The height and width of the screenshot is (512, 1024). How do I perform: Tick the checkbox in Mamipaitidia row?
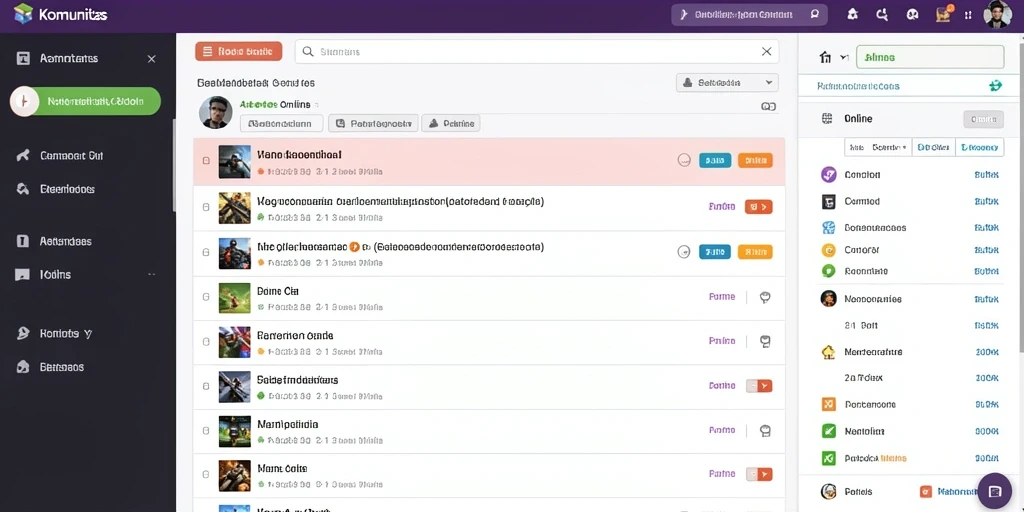[206, 430]
